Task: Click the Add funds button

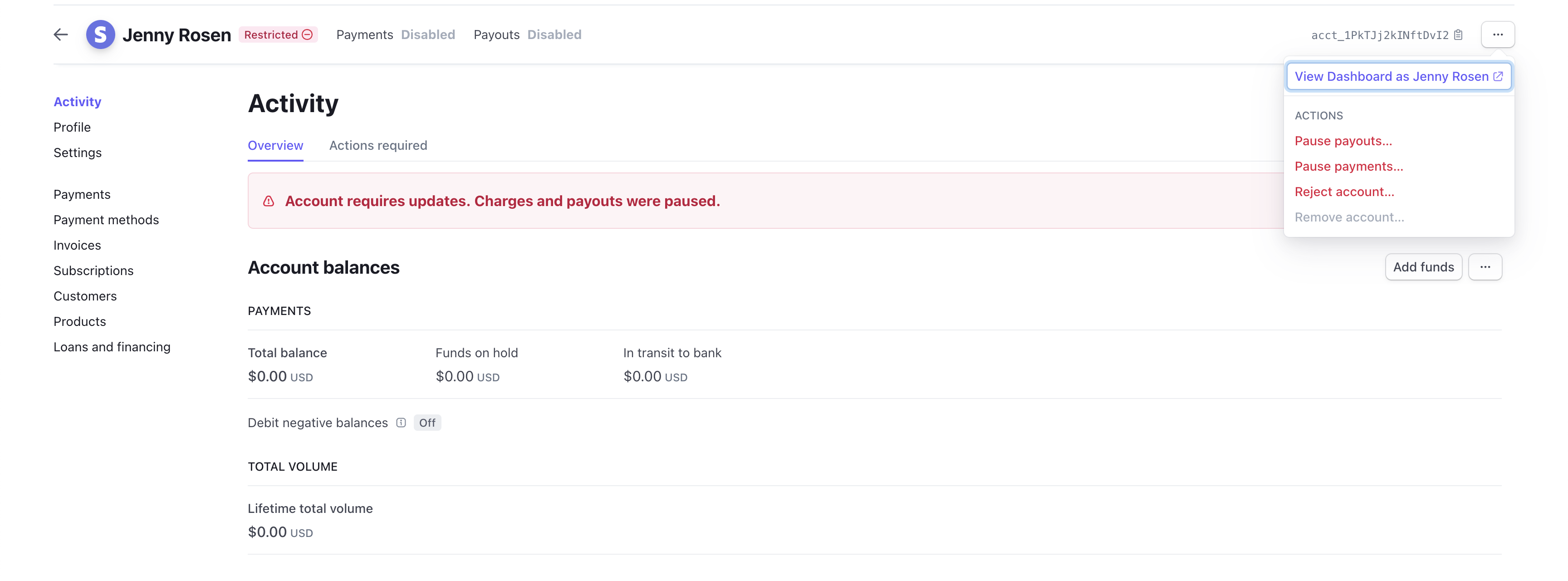Action: [x=1423, y=266]
